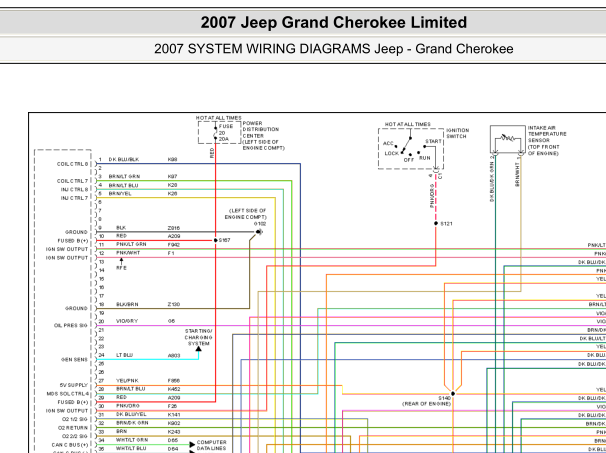The image size is (606, 453).
Task: Click the 'CAN C BUS(+)' pin label
Action: pyautogui.click(x=70, y=445)
